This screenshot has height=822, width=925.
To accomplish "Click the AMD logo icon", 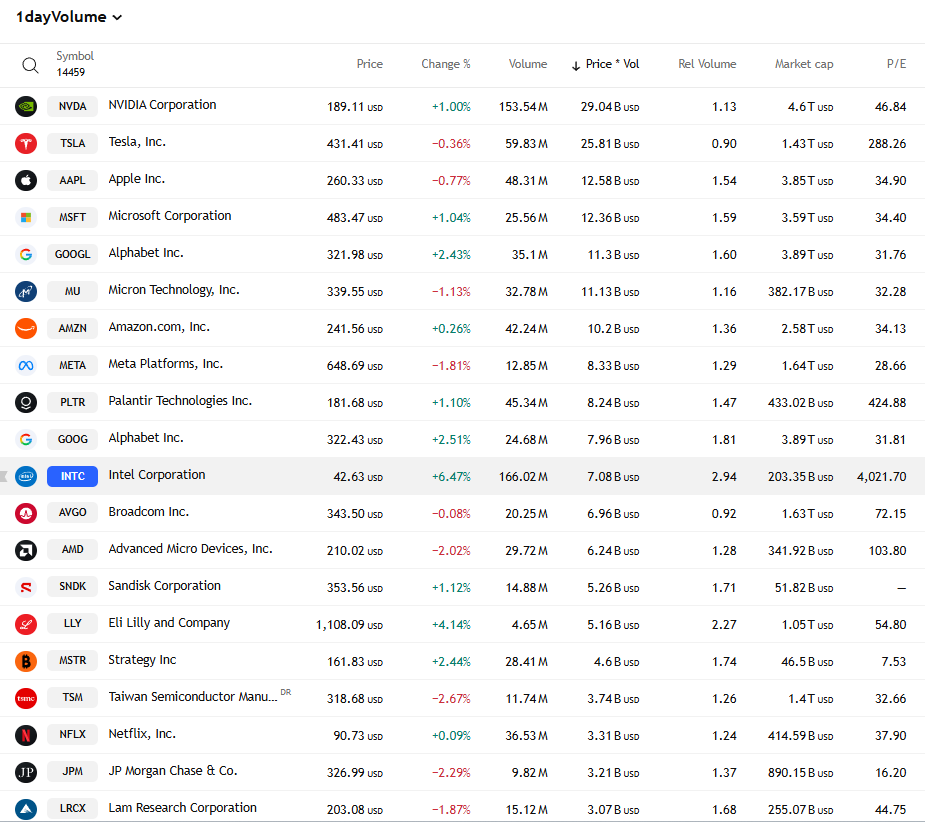I will coord(26,550).
